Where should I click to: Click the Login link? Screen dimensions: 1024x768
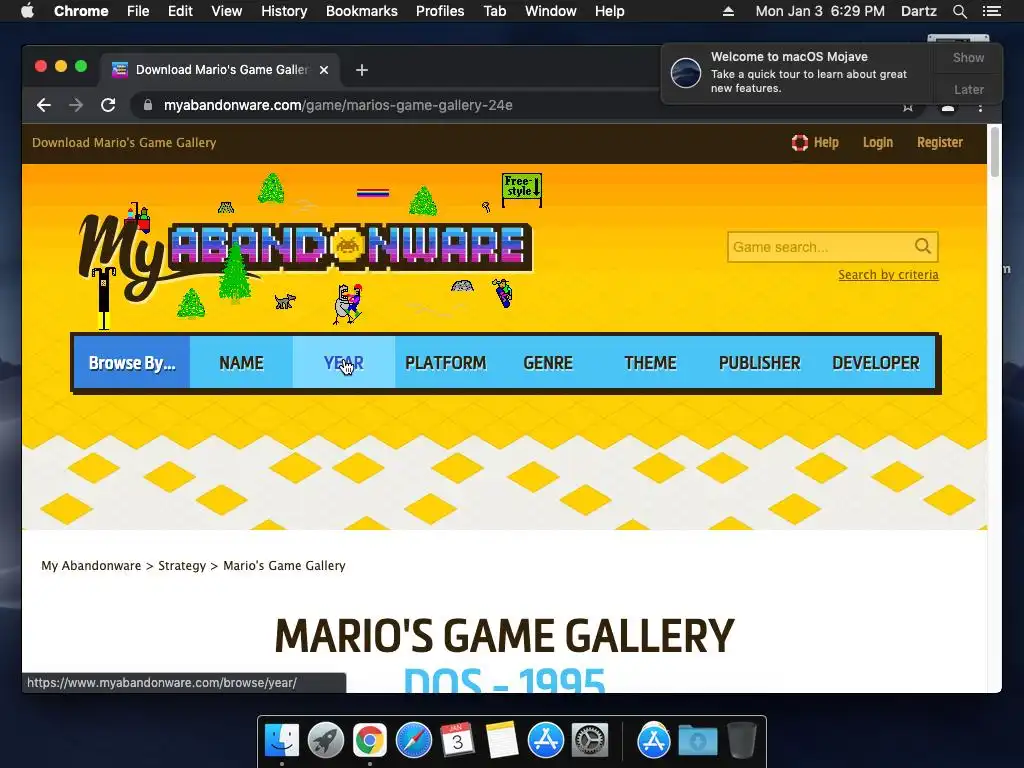pyautogui.click(x=878, y=142)
